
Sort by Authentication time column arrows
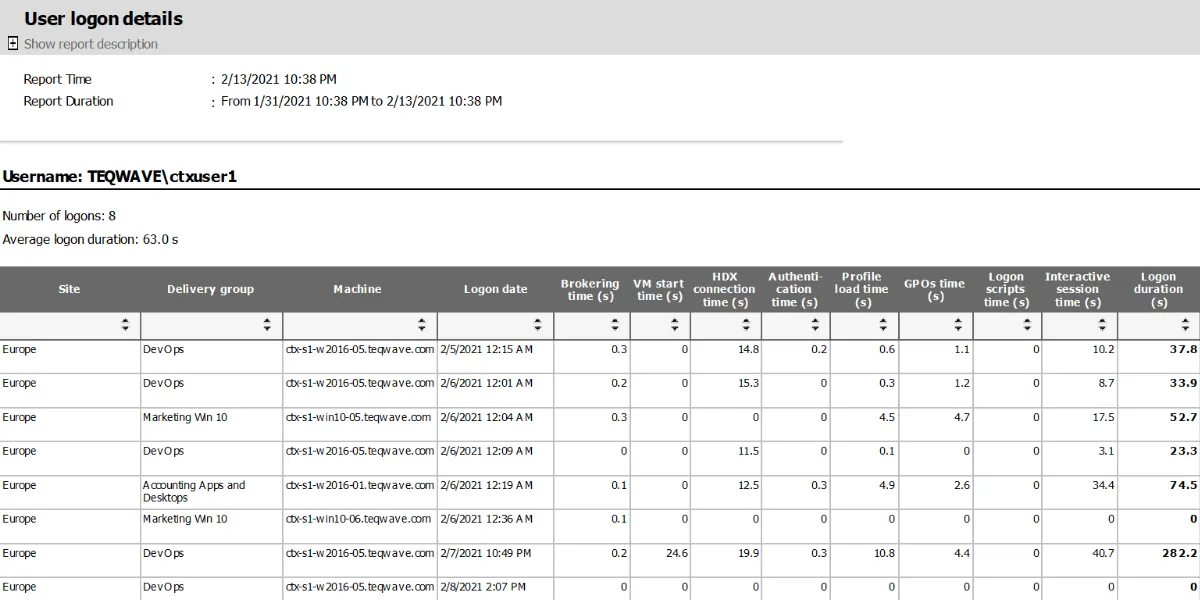815,325
